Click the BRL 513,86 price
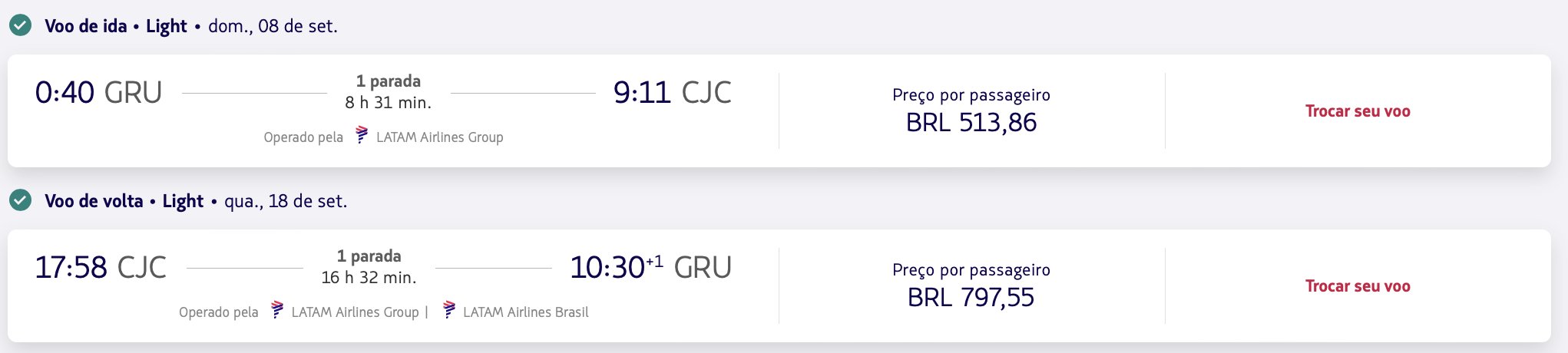This screenshot has width=1568, height=353. [x=971, y=123]
